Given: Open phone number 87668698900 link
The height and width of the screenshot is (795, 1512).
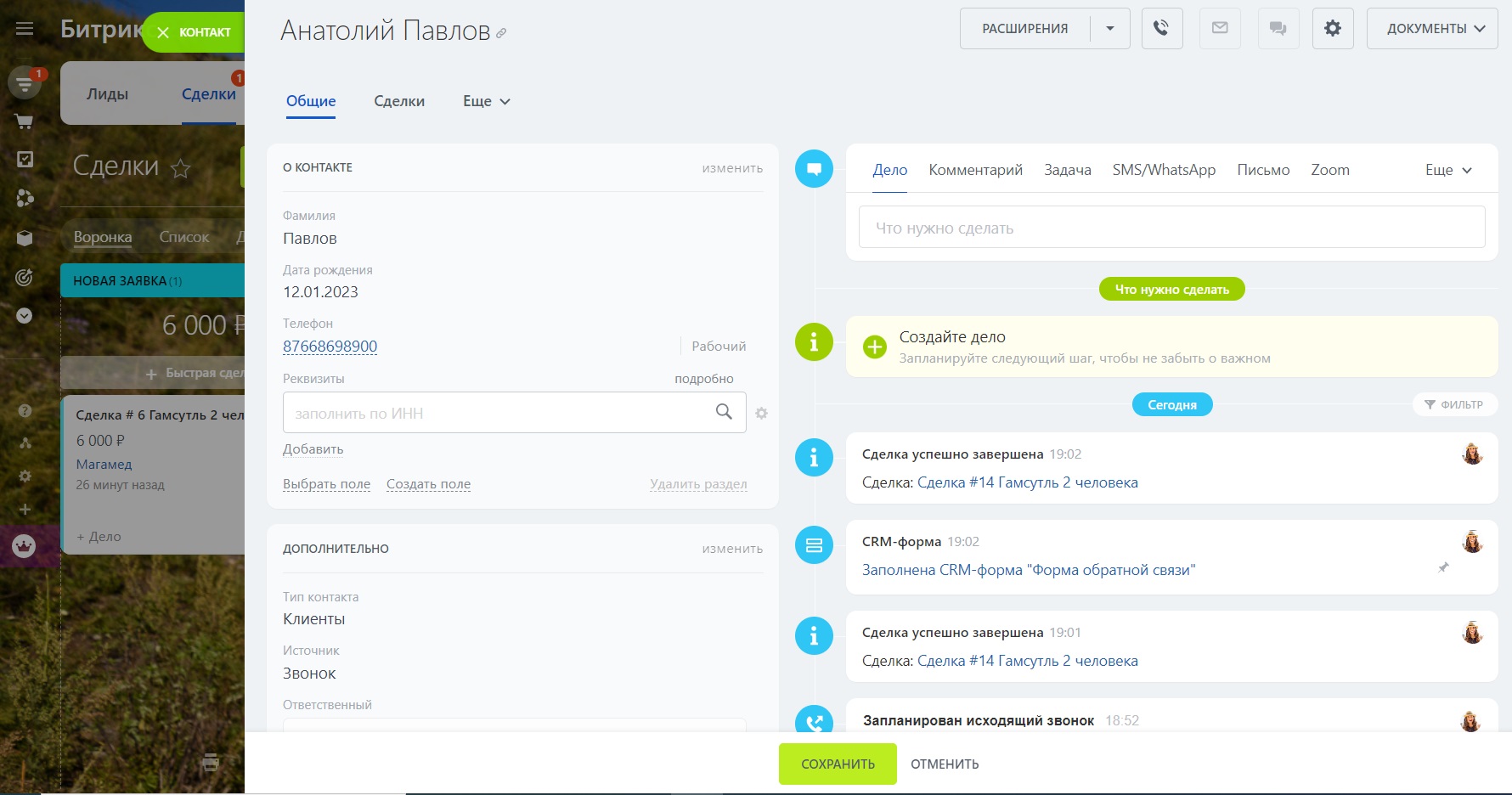Looking at the screenshot, I should coord(330,347).
